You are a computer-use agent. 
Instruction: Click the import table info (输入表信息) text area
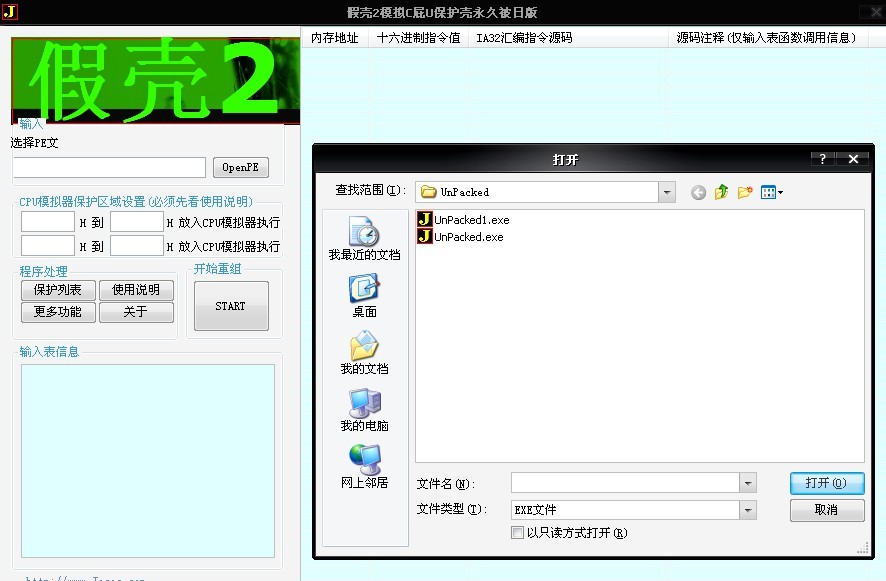point(148,461)
